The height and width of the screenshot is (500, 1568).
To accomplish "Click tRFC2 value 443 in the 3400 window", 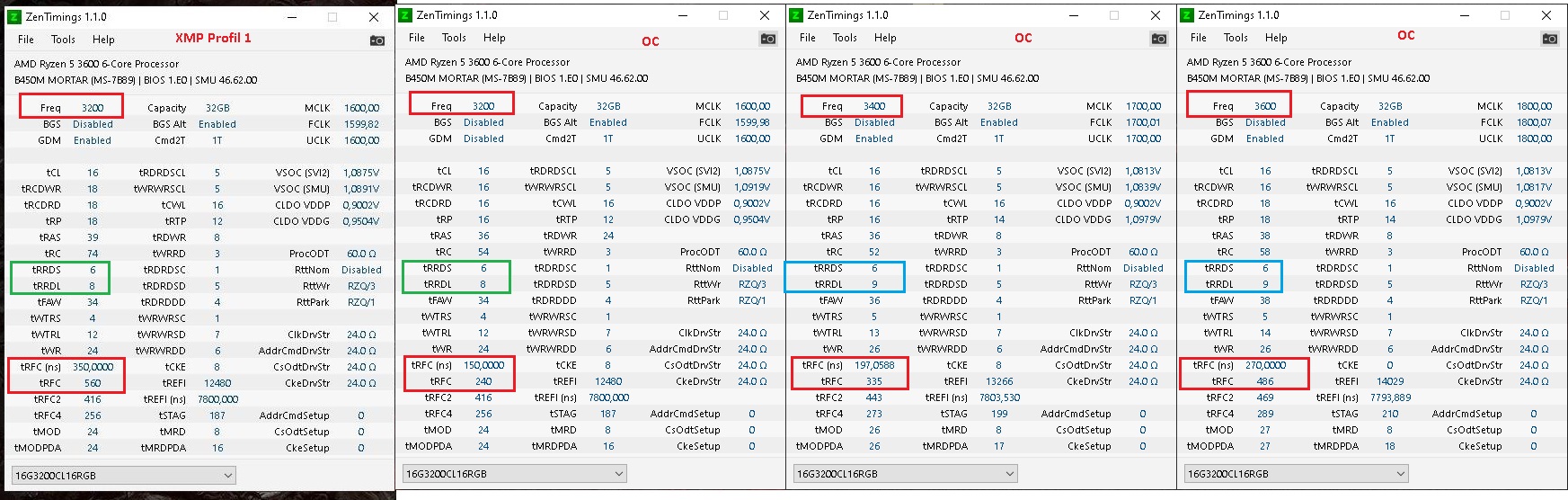I will 874,397.
